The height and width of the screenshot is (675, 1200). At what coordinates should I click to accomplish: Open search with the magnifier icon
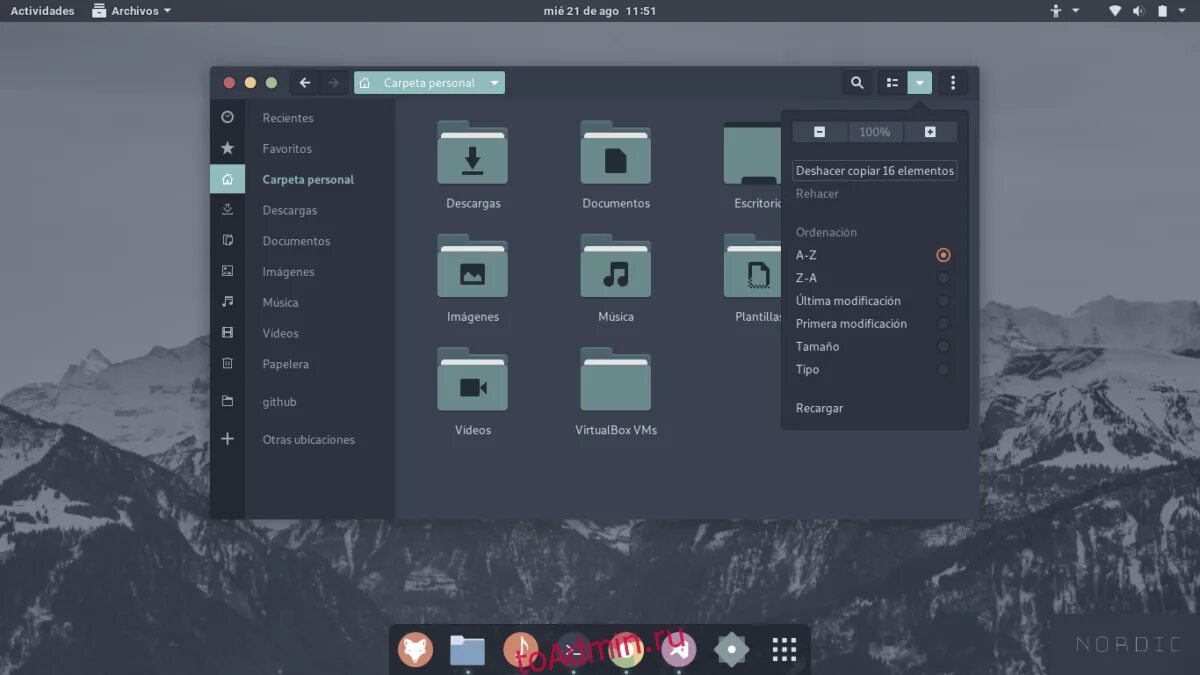(x=857, y=83)
